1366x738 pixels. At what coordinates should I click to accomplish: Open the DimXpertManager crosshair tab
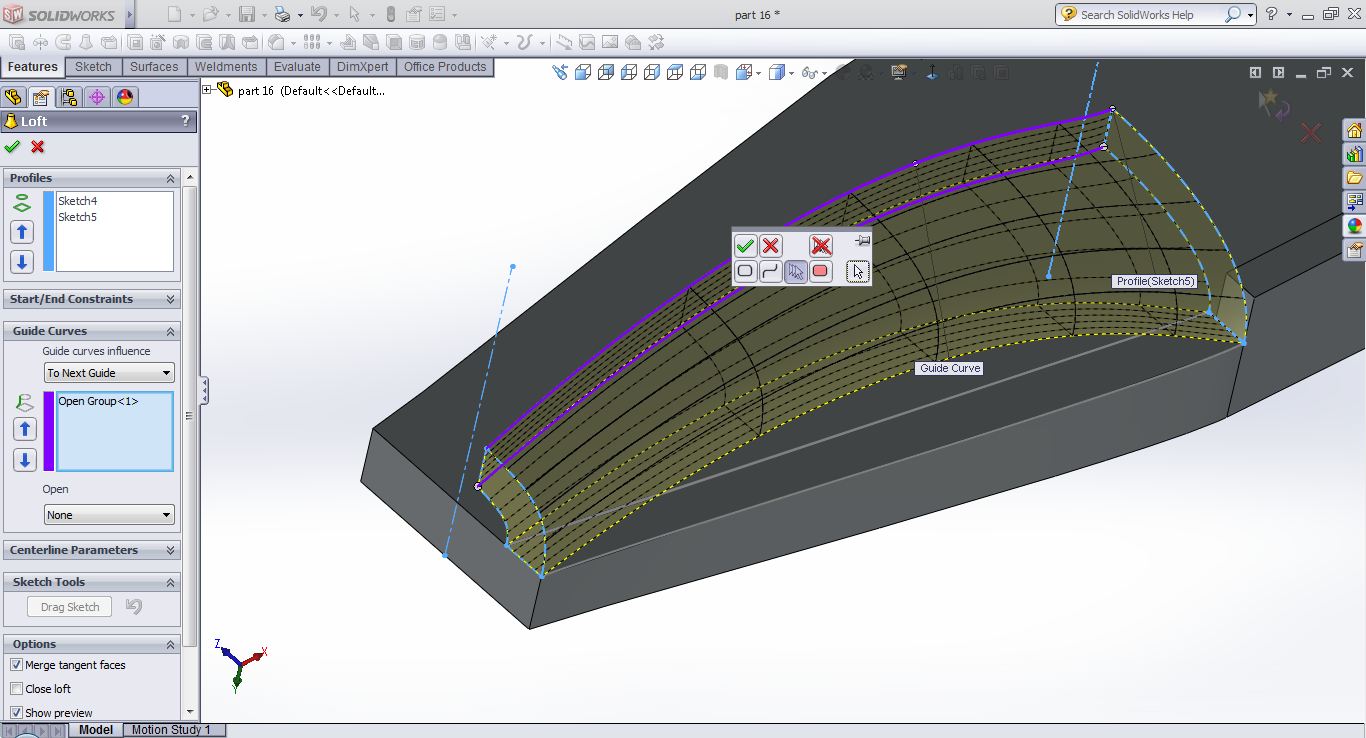pyautogui.click(x=96, y=97)
